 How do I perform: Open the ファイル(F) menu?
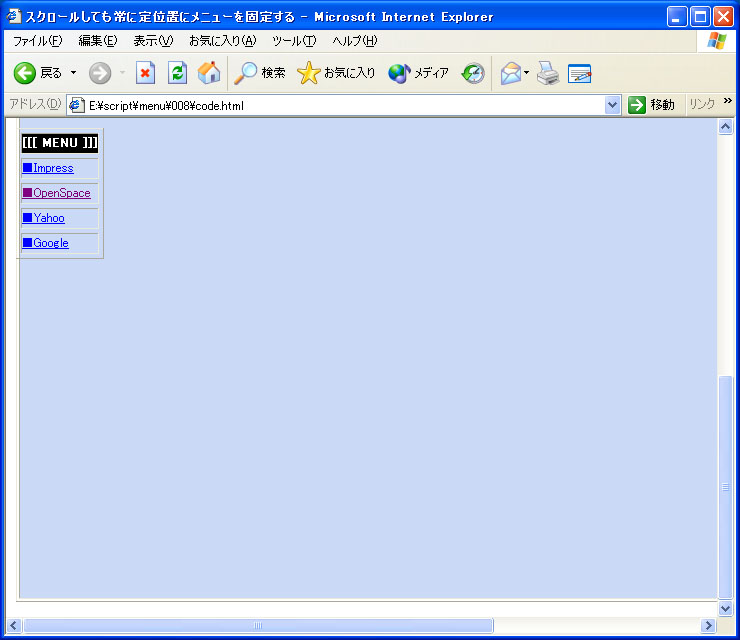click(x=37, y=41)
